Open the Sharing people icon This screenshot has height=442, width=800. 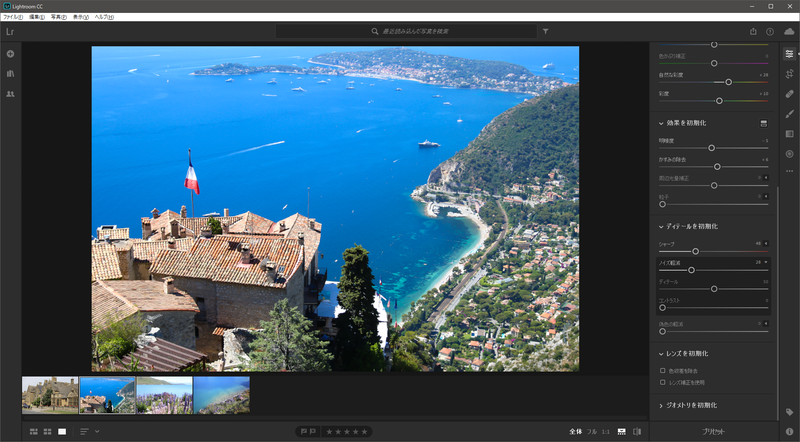[10, 94]
